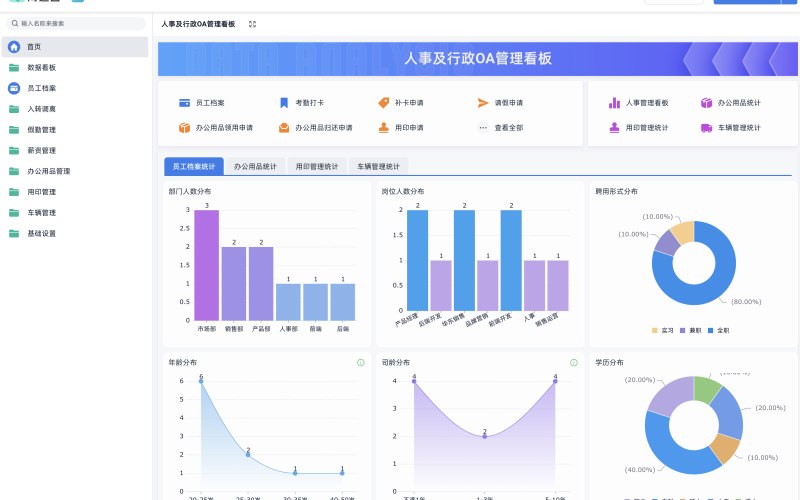
Task: Open the 办公用品领用申请 box shortcut
Action: [184, 128]
